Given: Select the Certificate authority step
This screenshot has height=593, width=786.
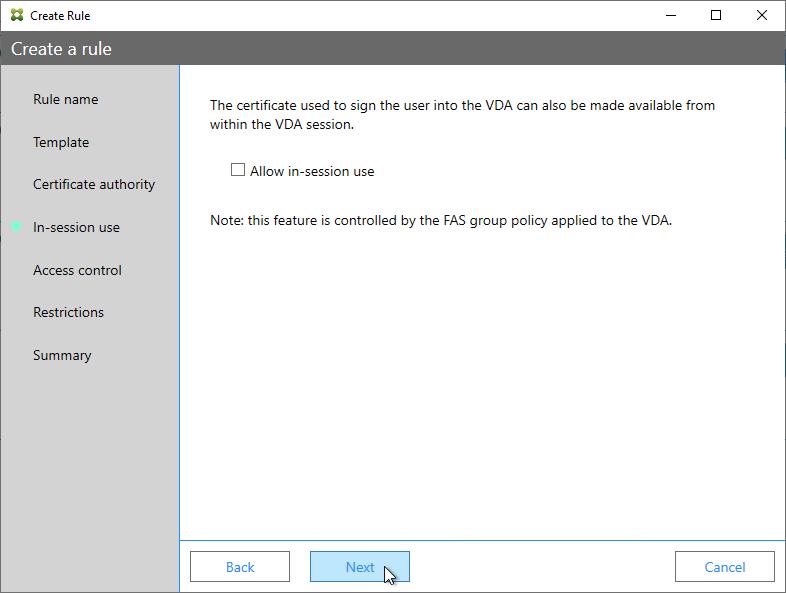Looking at the screenshot, I should (x=94, y=184).
